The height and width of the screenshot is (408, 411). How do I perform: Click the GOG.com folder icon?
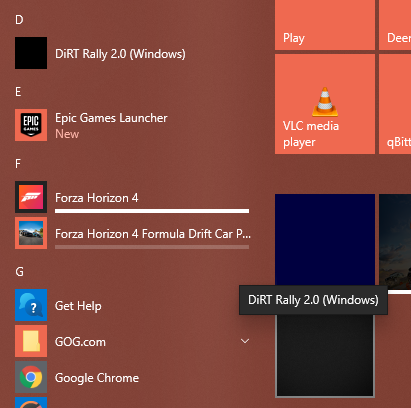click(x=31, y=341)
